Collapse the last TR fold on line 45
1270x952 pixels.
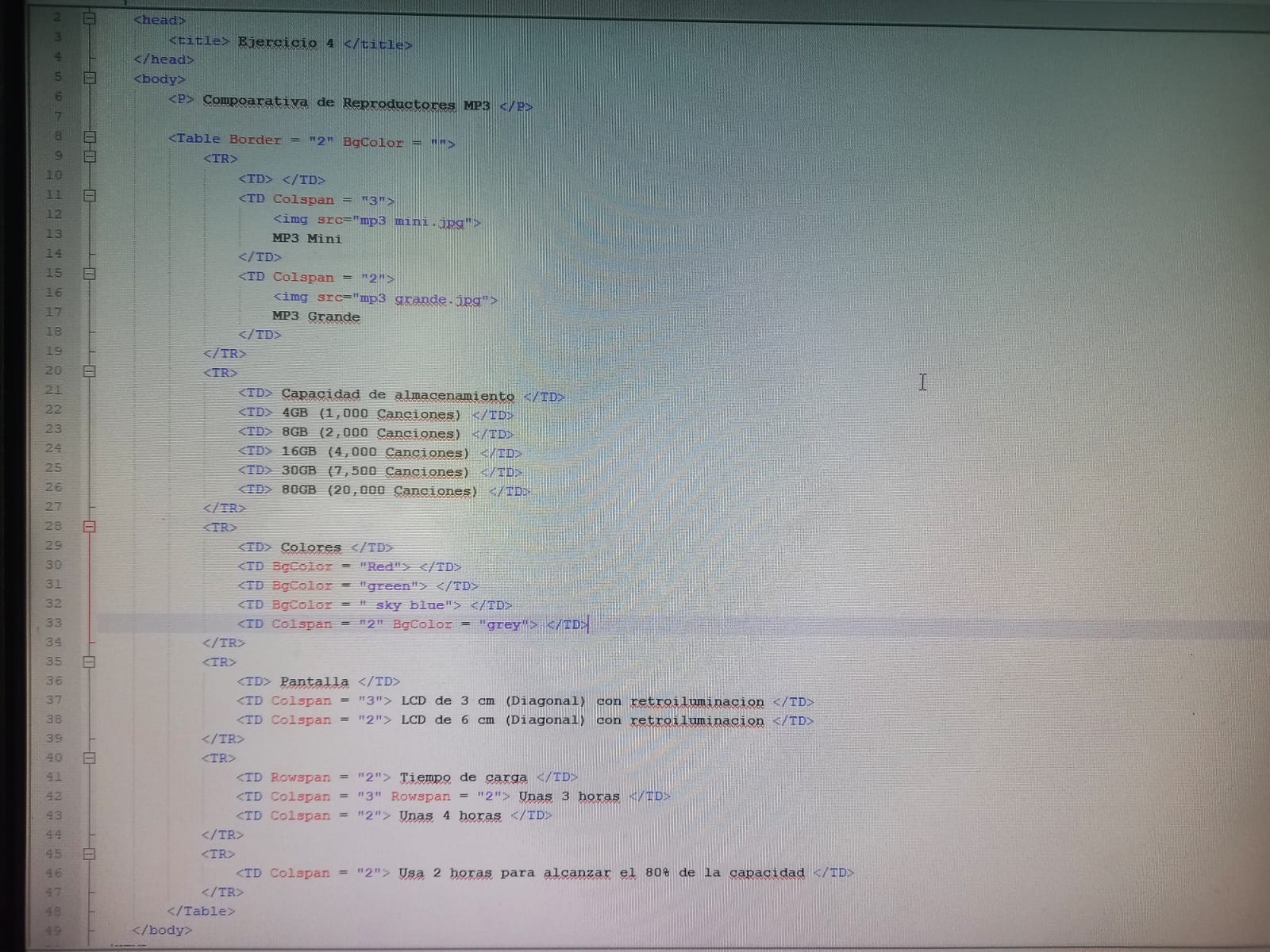(x=90, y=854)
